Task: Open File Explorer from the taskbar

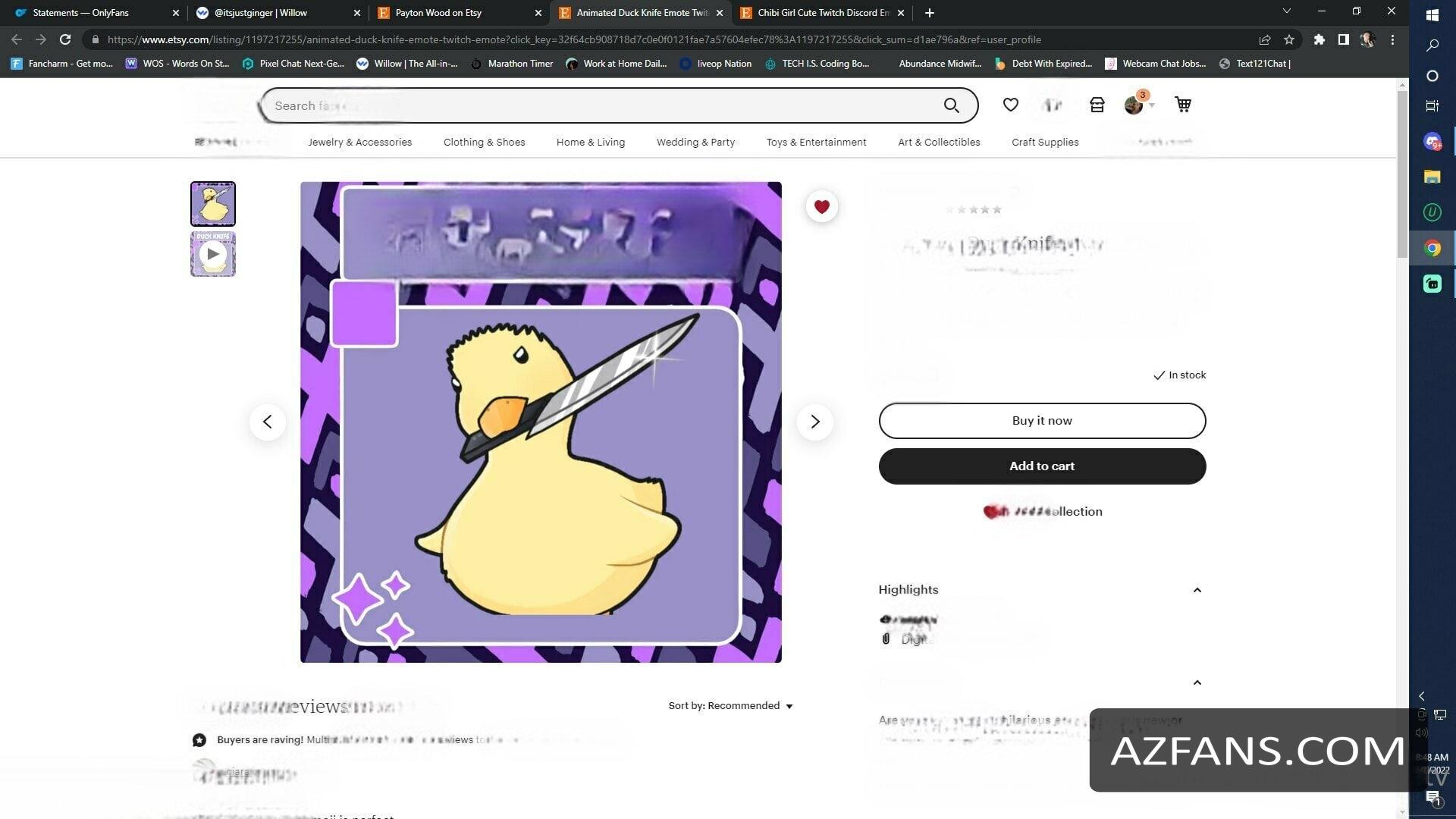Action: click(1432, 177)
